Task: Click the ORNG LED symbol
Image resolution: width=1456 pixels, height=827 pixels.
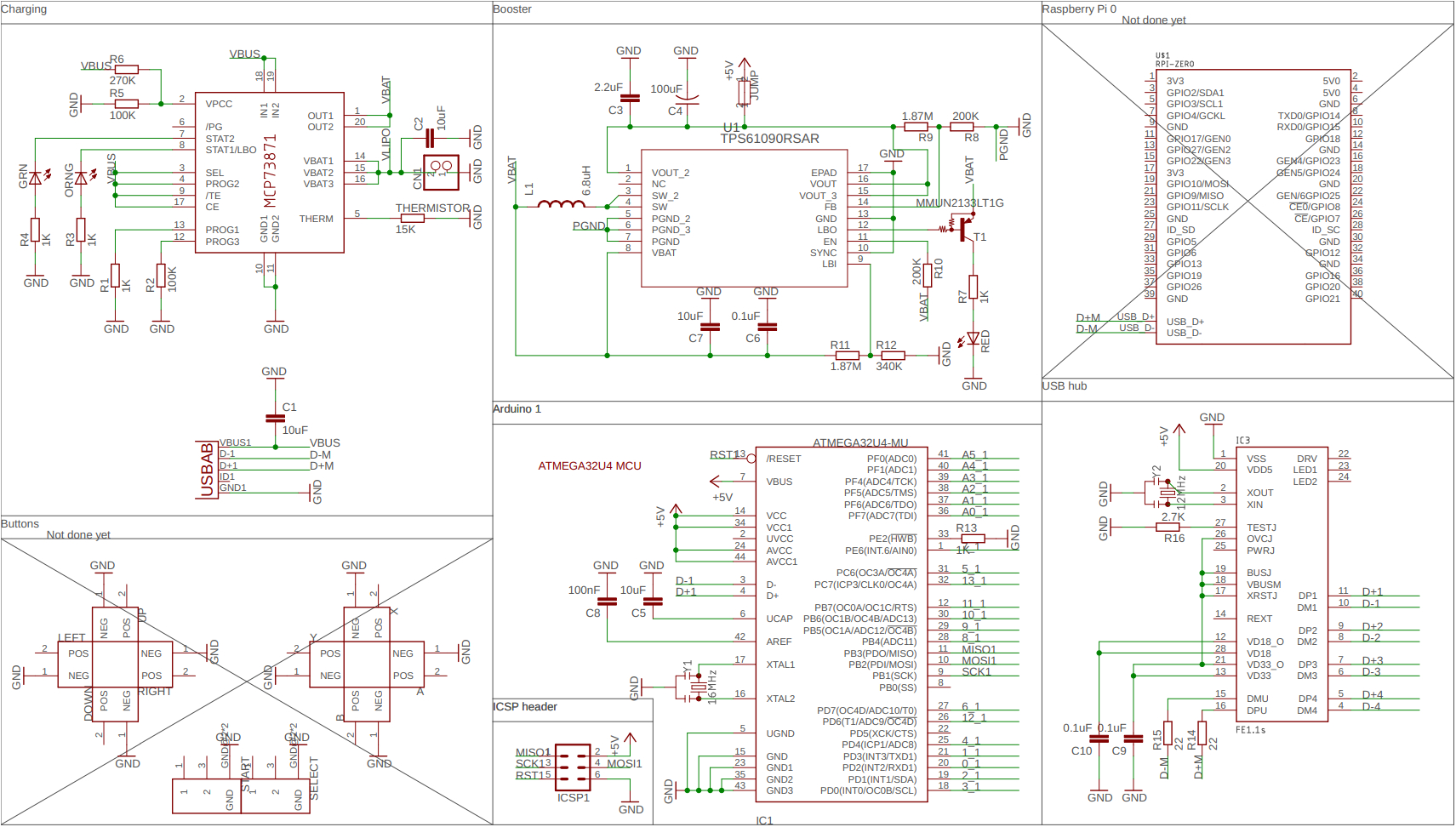Action: (x=81, y=178)
